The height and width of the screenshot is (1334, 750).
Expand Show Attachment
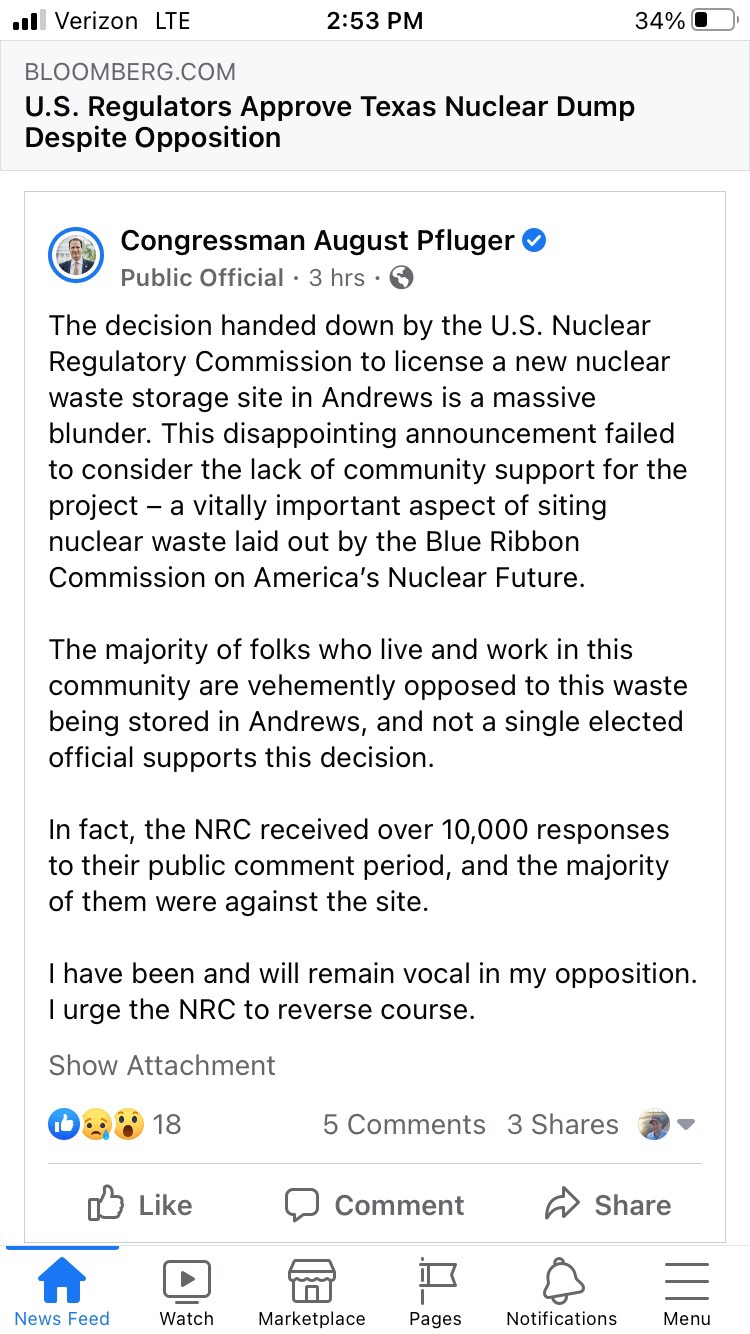tap(162, 1065)
